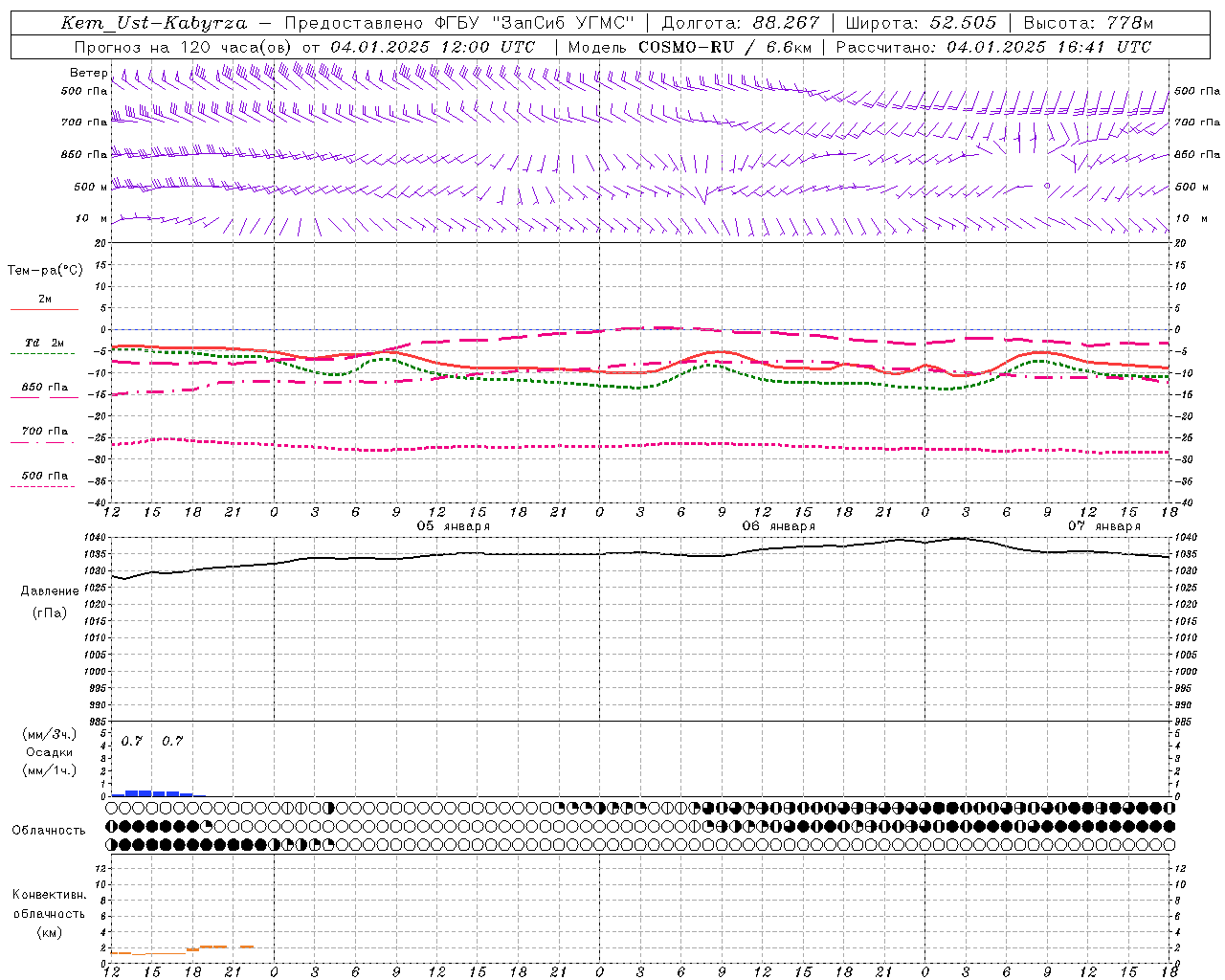Screen dimensions: 1225x980
Task: Select the "Давление" pressure panel label
Action: point(50,591)
